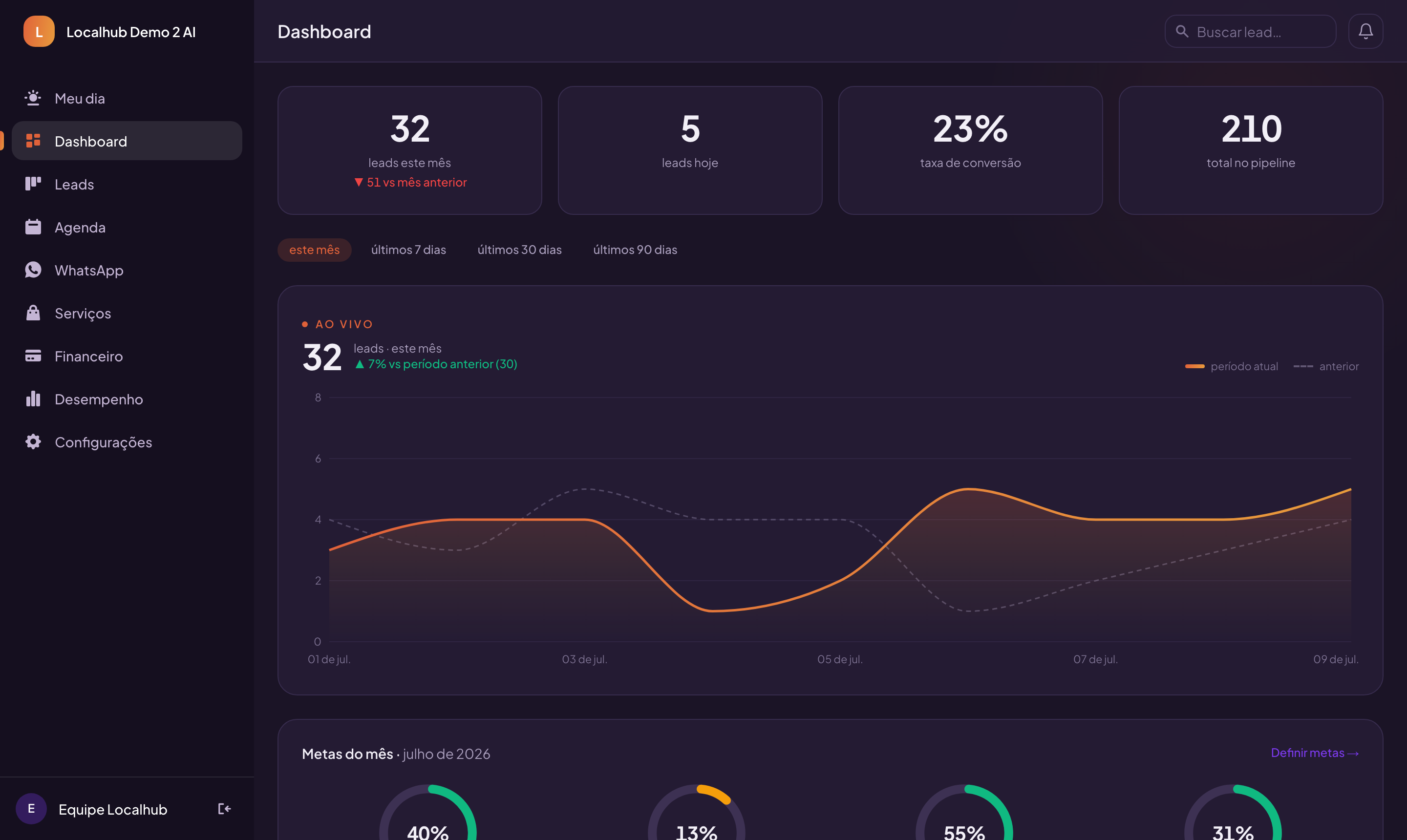1407x840 pixels.
Task: Click the logout icon next to Equipe Localhub
Action: [x=224, y=808]
